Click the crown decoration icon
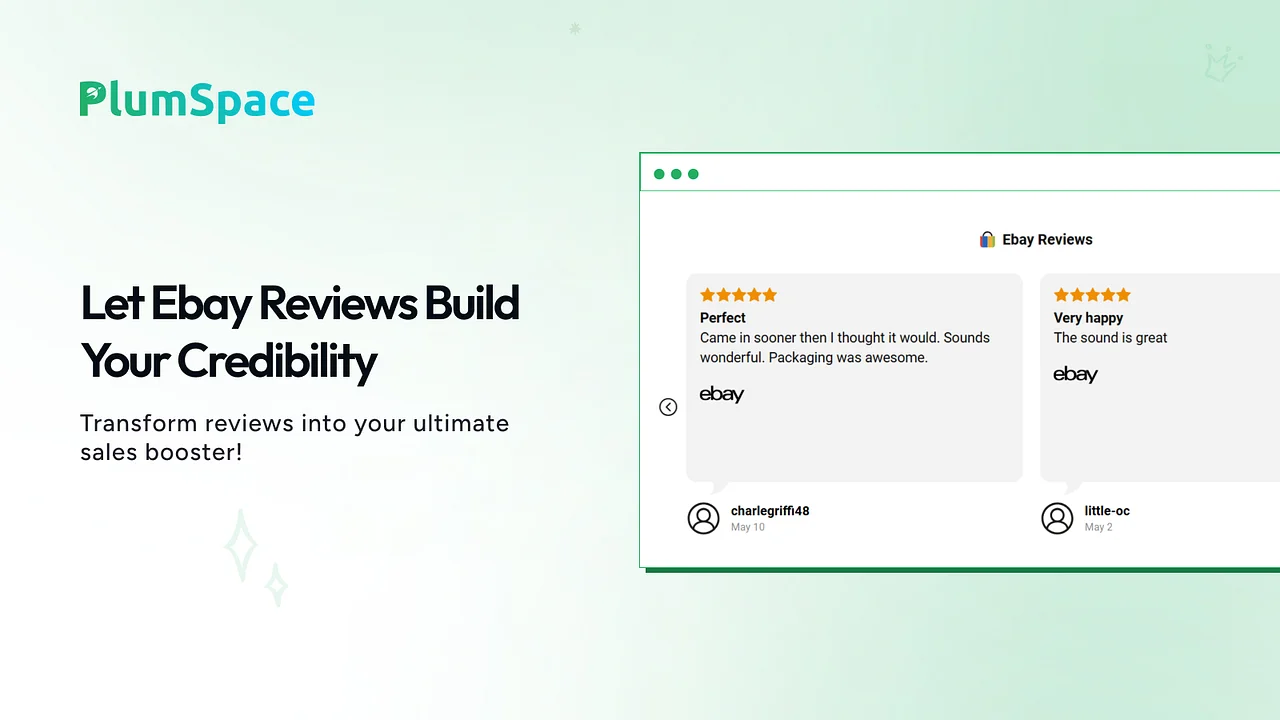 point(1222,62)
